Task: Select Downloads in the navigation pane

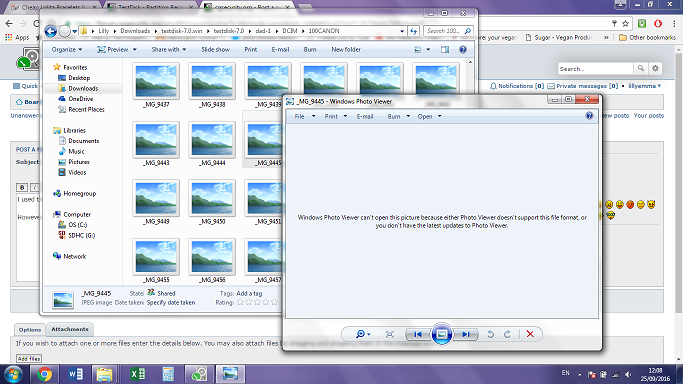Action: click(x=83, y=88)
